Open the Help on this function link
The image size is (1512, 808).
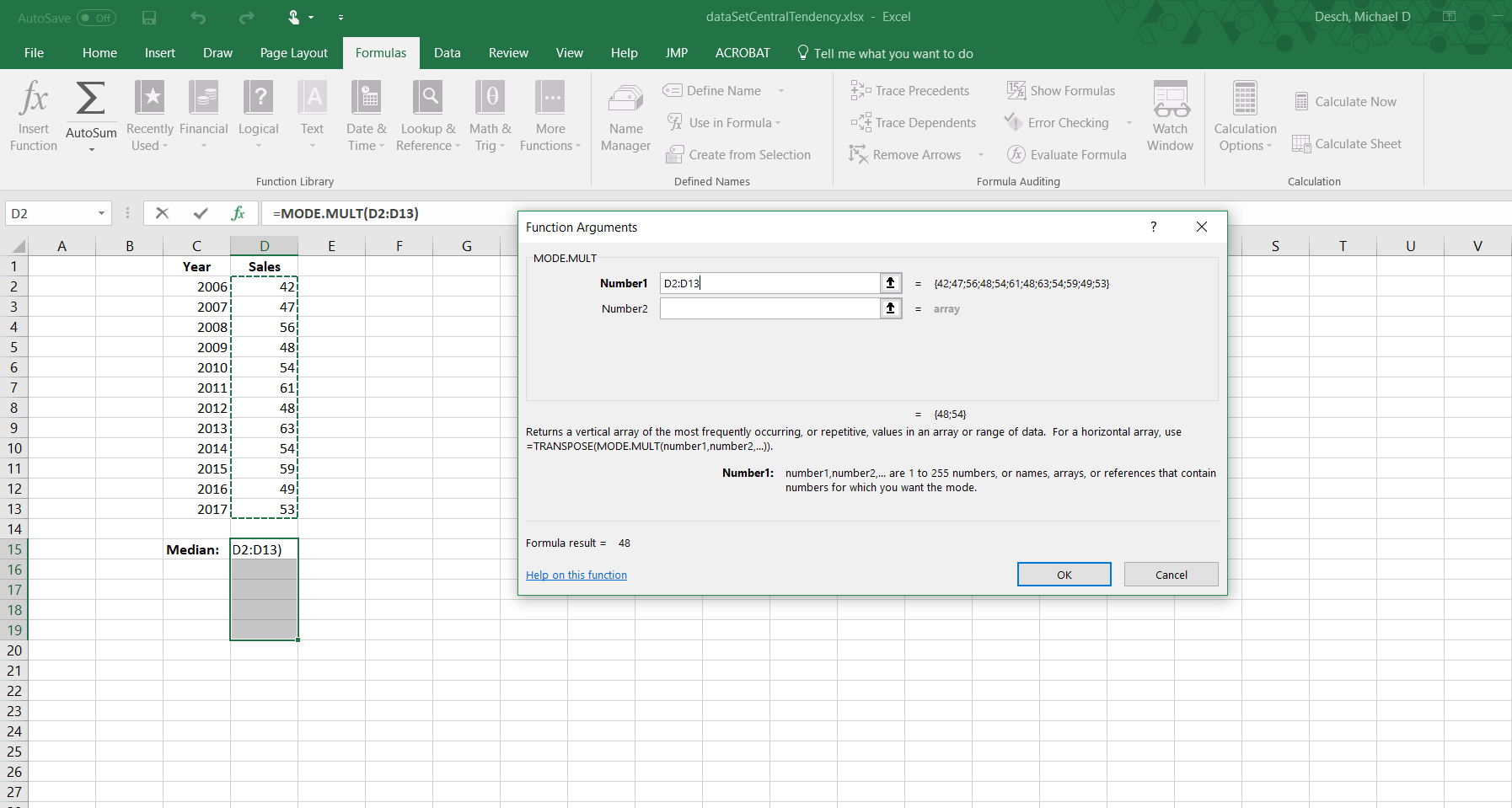pyautogui.click(x=576, y=575)
